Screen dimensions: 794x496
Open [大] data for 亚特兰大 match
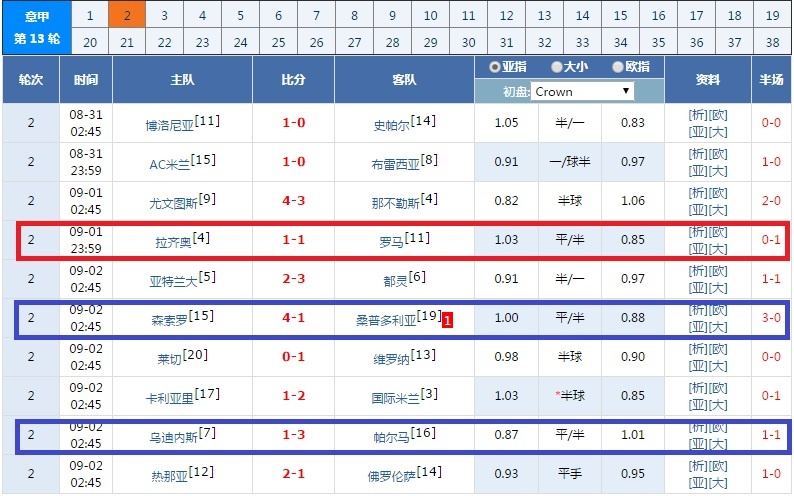(x=718, y=287)
